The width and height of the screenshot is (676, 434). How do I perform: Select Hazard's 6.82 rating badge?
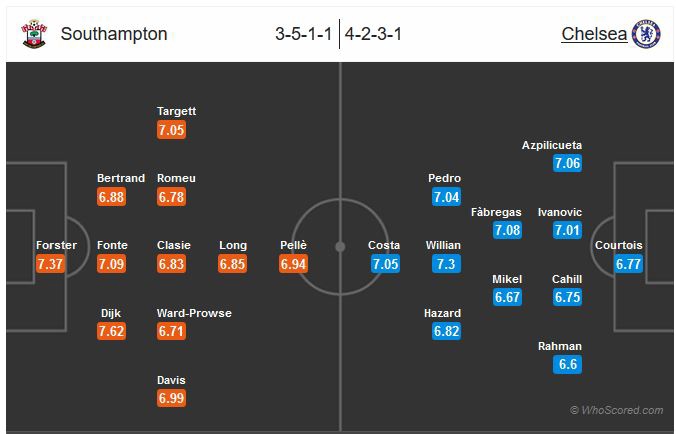click(x=446, y=331)
